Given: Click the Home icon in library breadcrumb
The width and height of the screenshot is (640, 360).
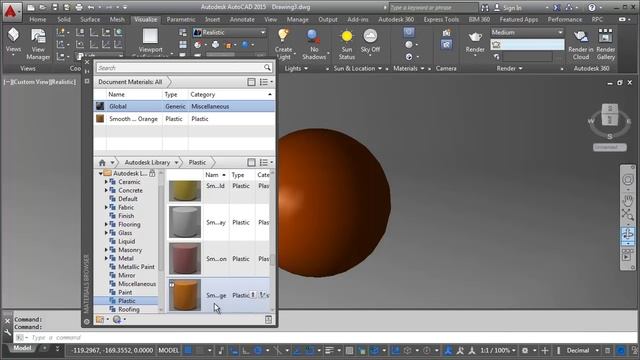Looking at the screenshot, I should (x=102, y=162).
